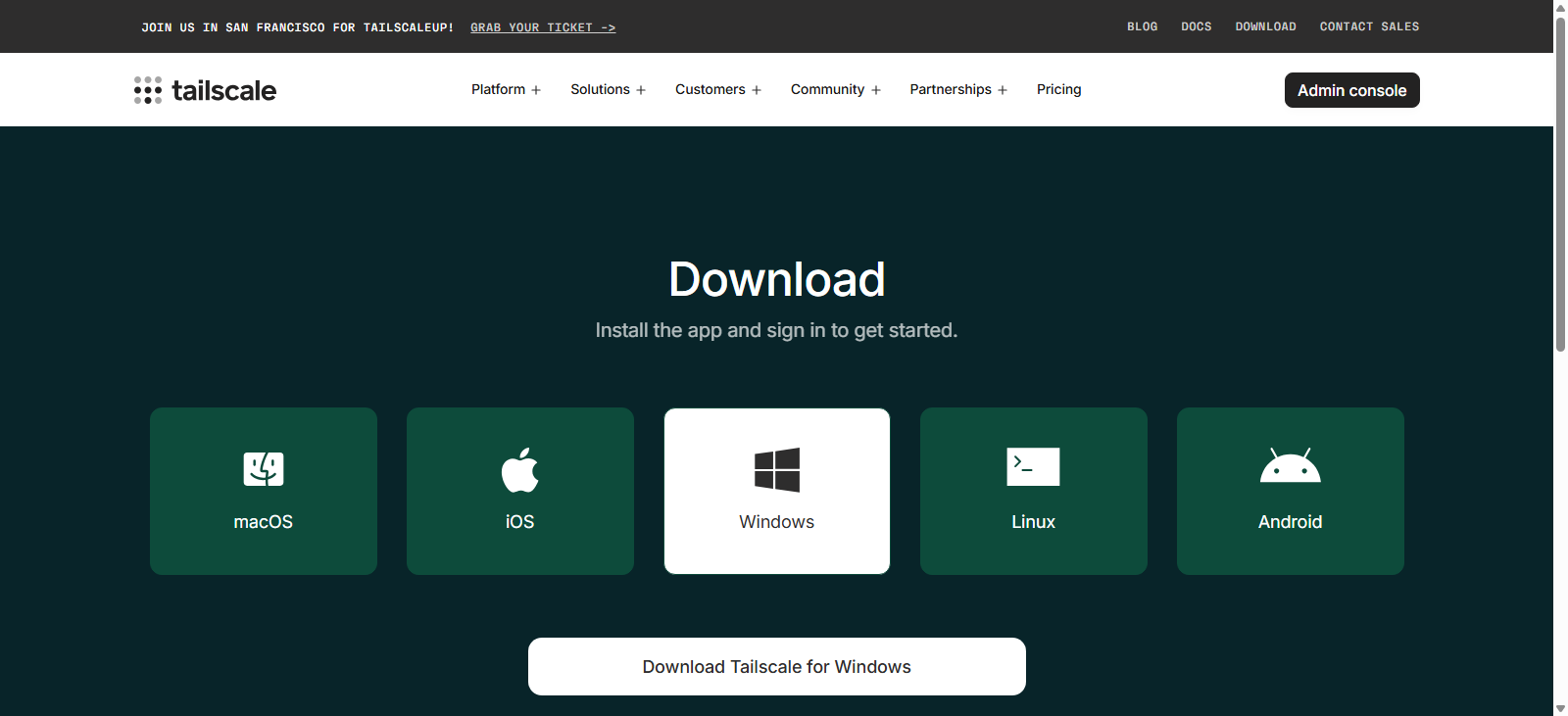Click the tailscale wordmark text

coord(224,90)
